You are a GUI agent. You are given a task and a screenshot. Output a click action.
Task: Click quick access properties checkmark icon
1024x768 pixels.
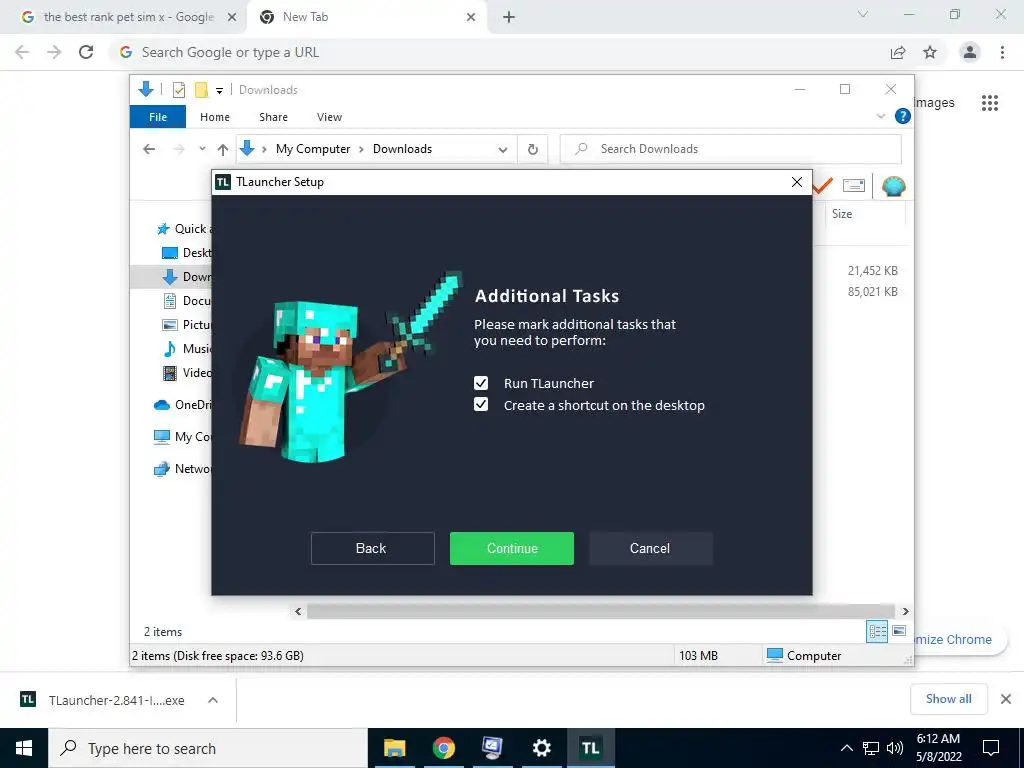tap(179, 89)
